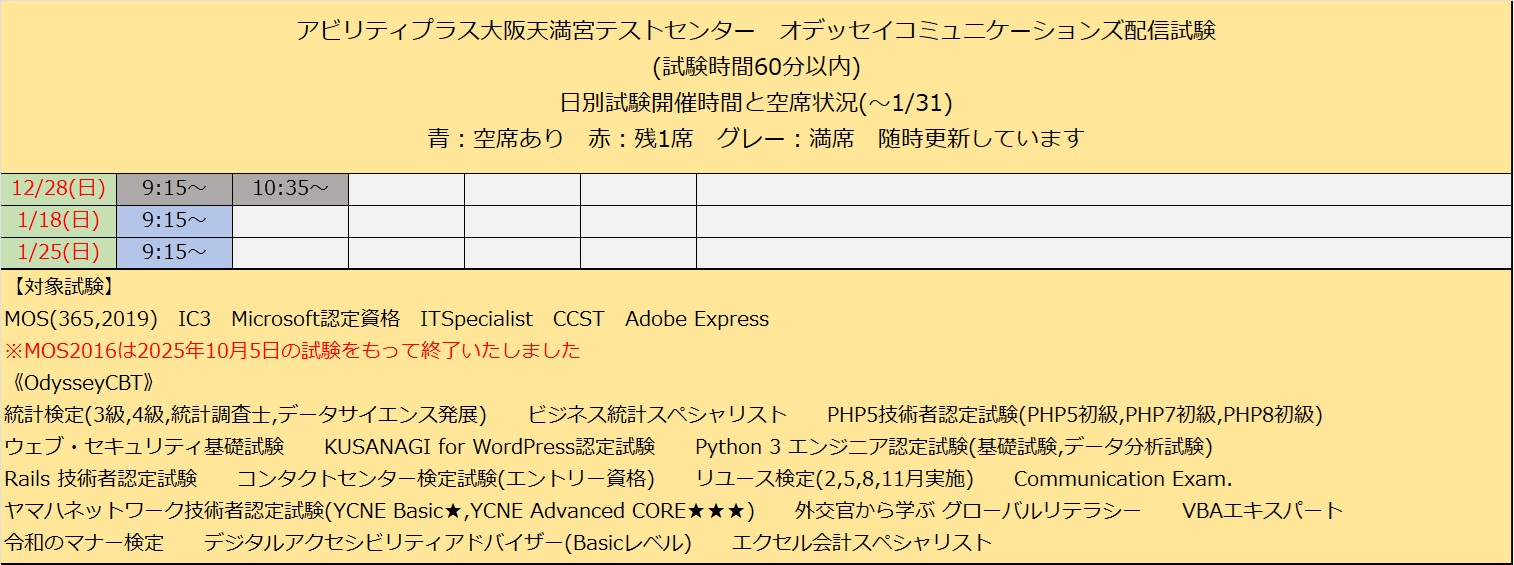Click the 日別試験開催時間と空席状況 heading line
This screenshot has height=565, width=1514.
coord(756,102)
